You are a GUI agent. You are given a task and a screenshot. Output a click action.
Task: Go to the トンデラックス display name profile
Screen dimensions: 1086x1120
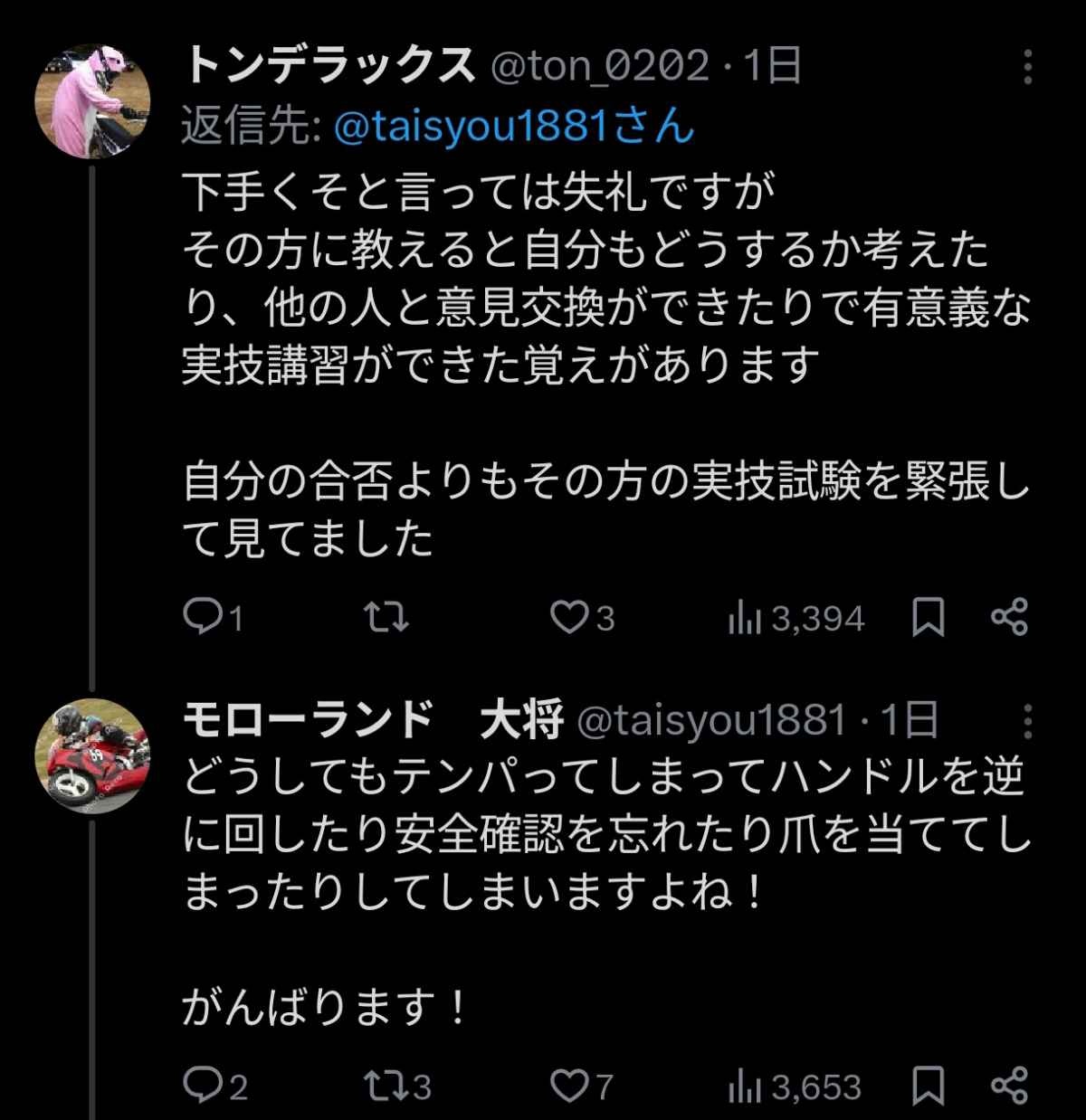click(x=329, y=66)
